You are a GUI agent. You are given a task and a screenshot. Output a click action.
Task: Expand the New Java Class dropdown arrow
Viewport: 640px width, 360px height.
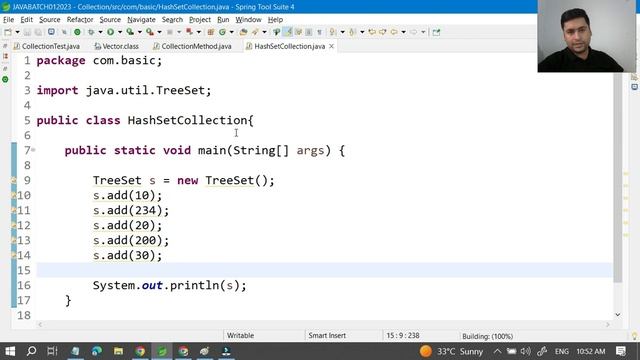point(232,32)
